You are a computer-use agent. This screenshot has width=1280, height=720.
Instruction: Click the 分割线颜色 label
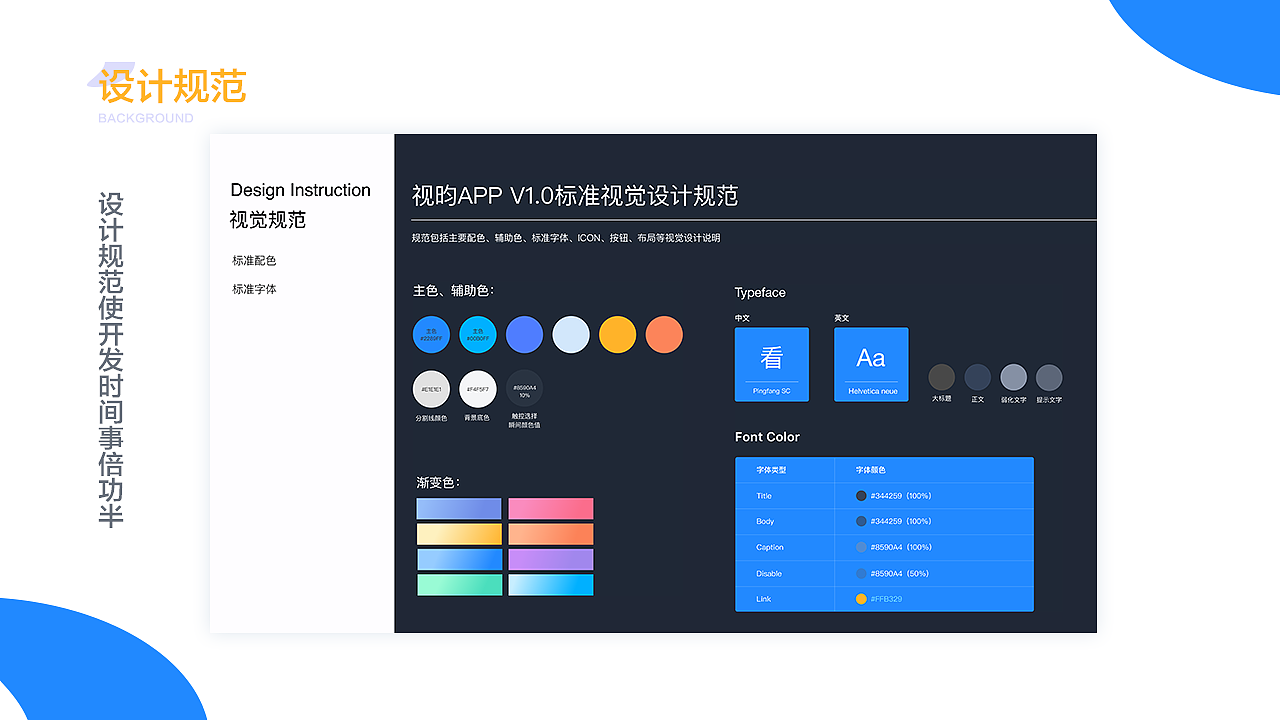(431, 418)
